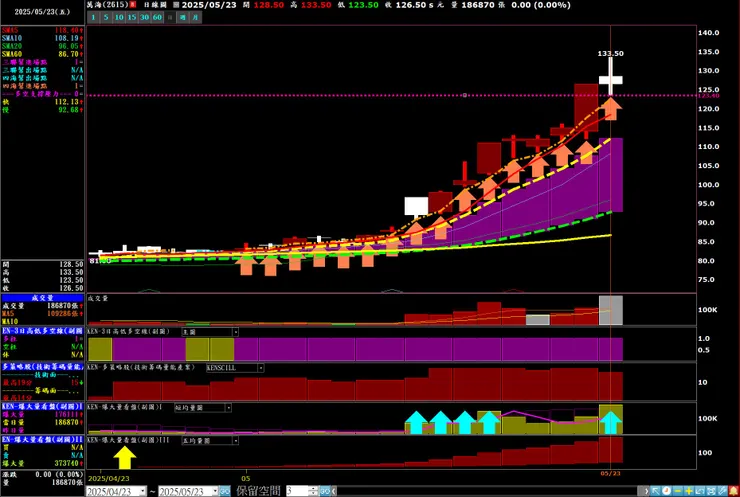Click the round clock icon in bottom toolbar
Viewport: 740px width, 497px height.
coord(666,491)
